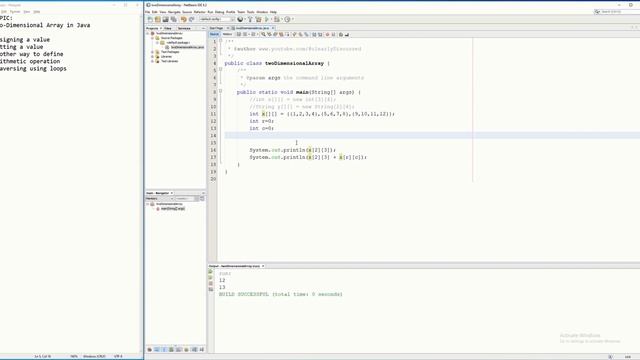Image resolution: width=640 pixels, height=360 pixels.
Task: Close the Output panel tab
Action: pos(263,266)
